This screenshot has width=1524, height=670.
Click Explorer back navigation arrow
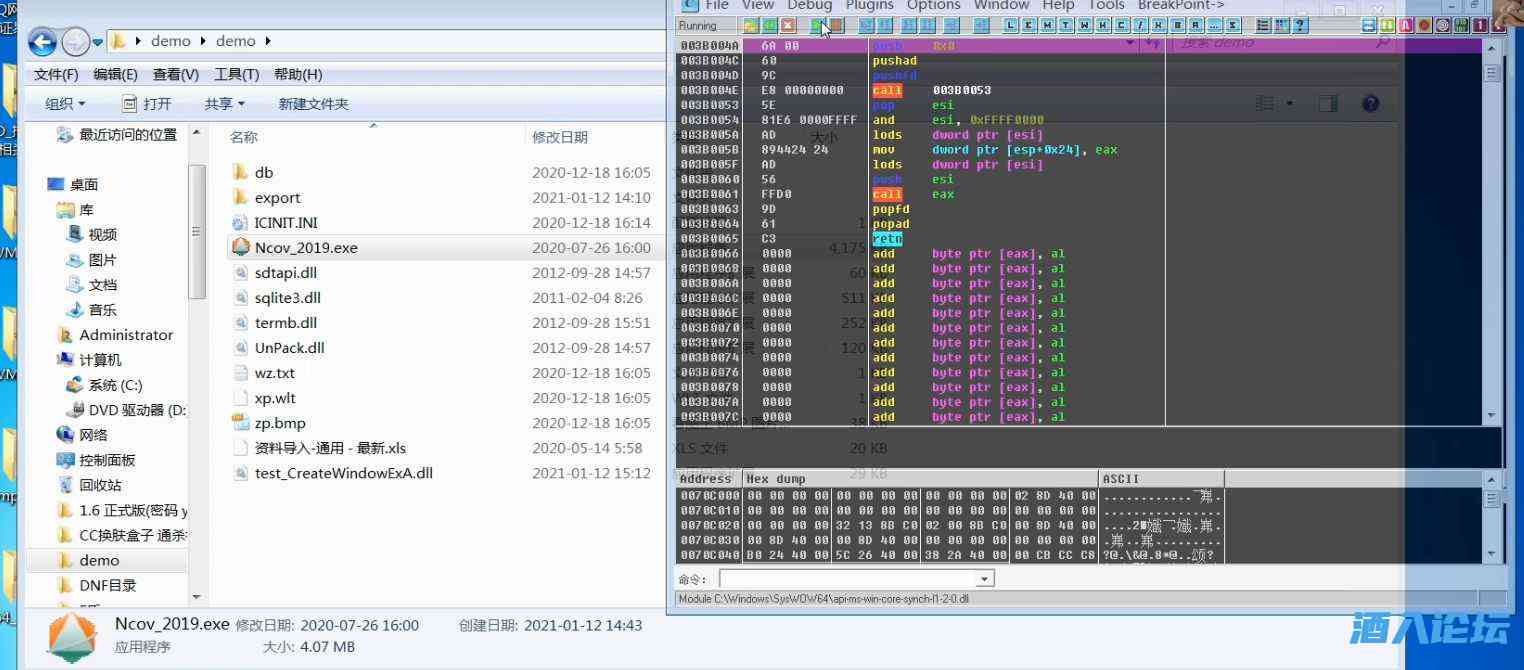click(x=41, y=42)
